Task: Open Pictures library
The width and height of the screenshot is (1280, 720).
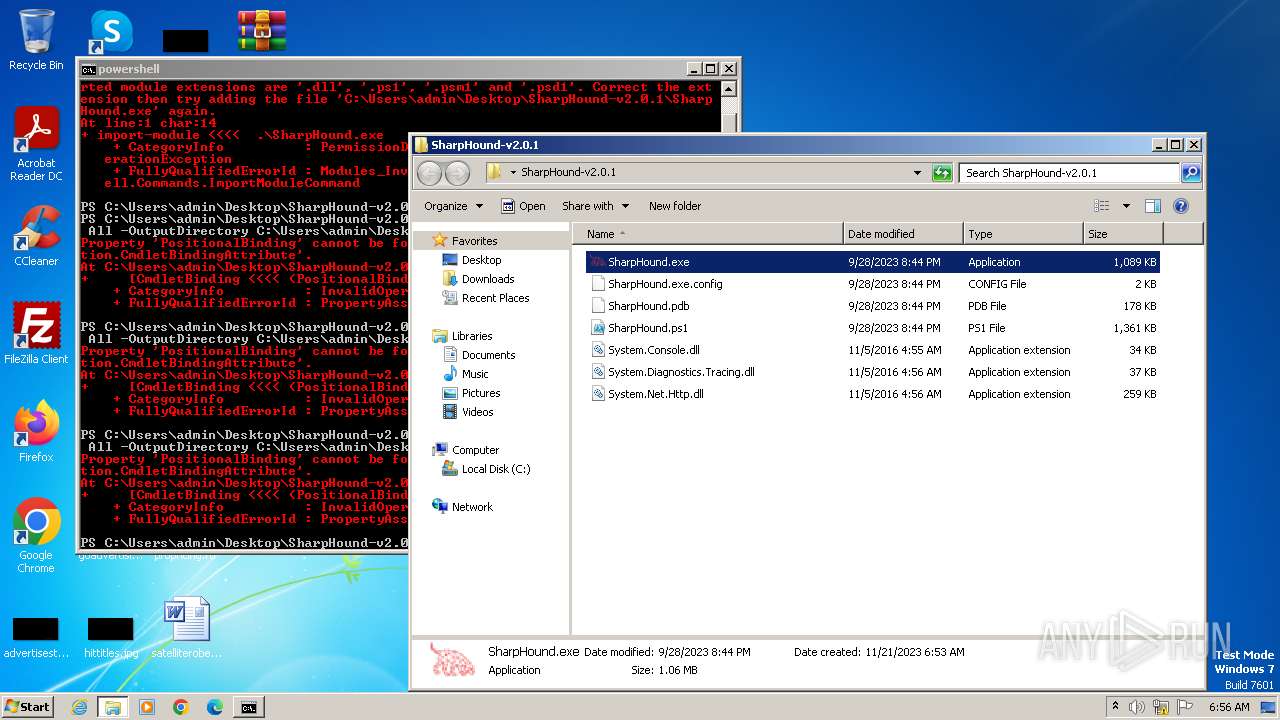Action: point(480,393)
